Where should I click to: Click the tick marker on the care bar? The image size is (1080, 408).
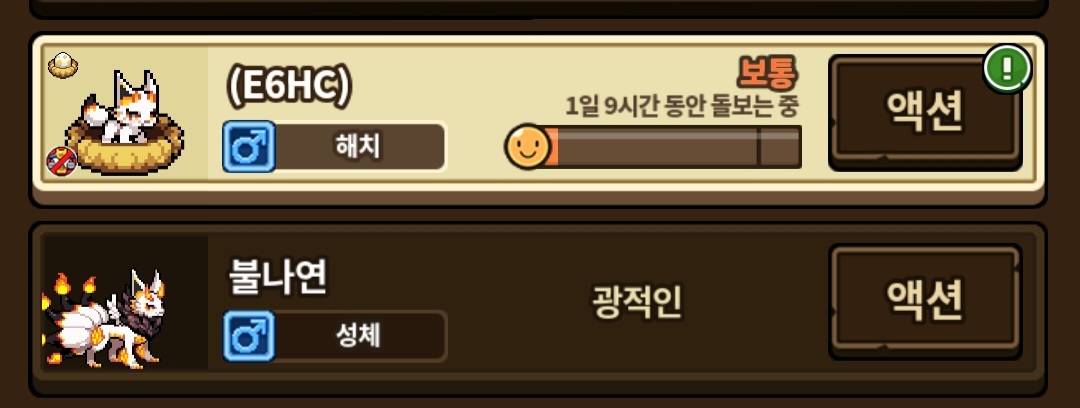[x=758, y=146]
